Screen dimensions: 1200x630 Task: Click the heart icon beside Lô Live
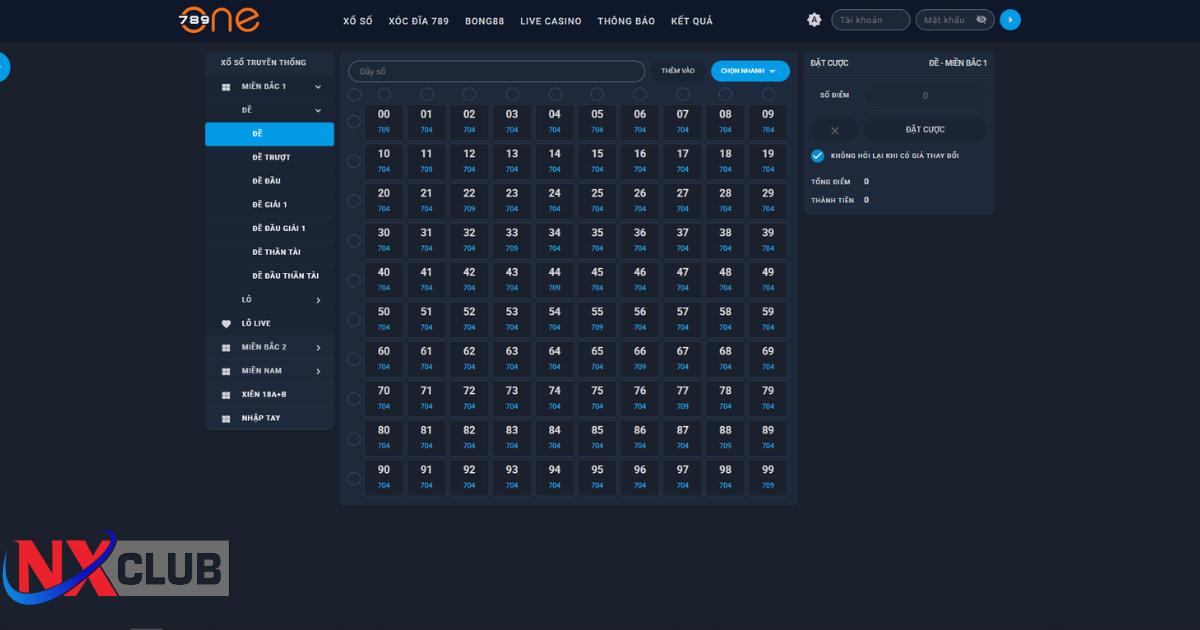point(226,324)
